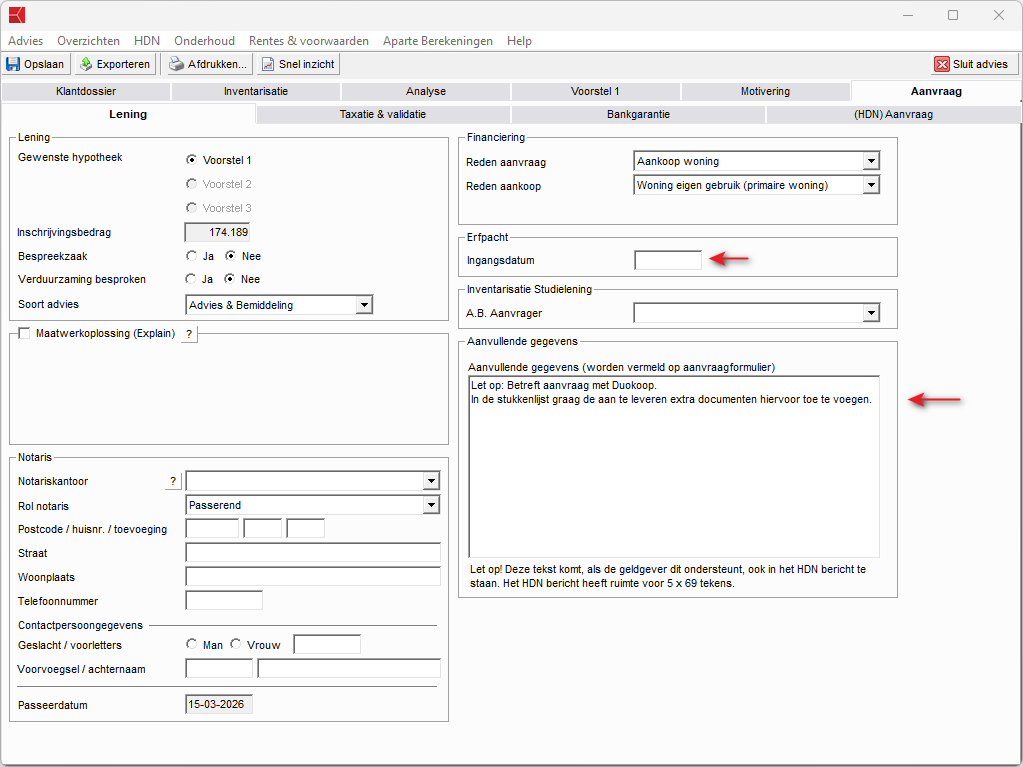Open help for Maatwerkoplossing question mark

click(x=189, y=334)
